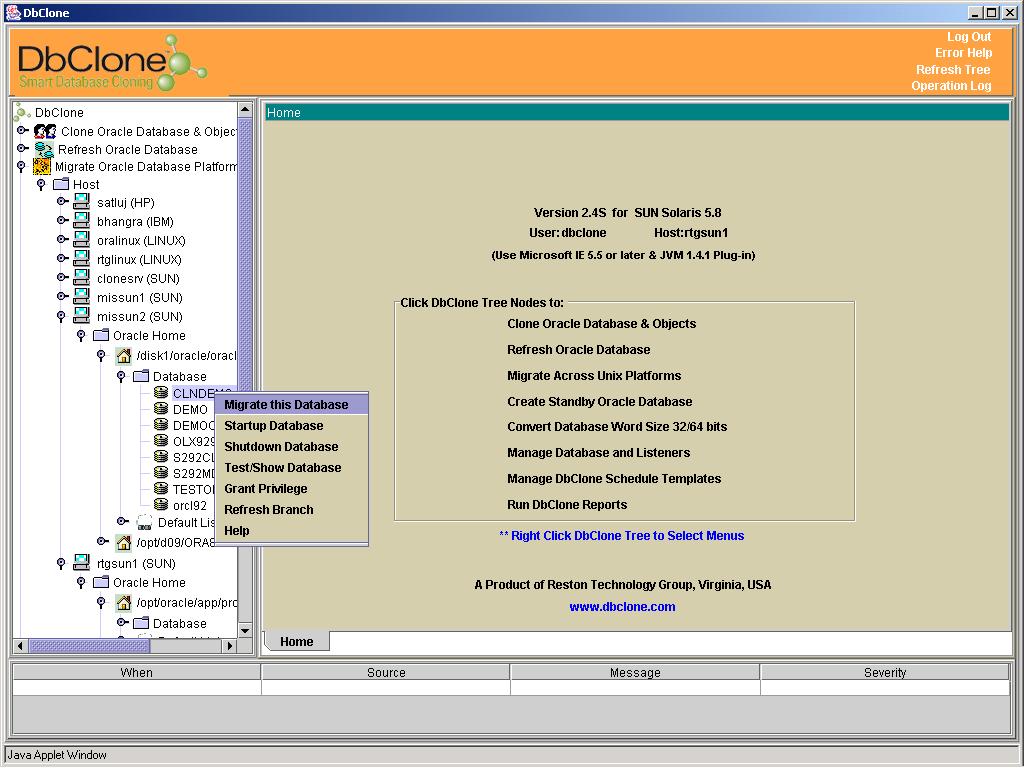This screenshot has height=768, width=1024.
Task: Click the satluj (HP) computer icon
Action: [82, 202]
